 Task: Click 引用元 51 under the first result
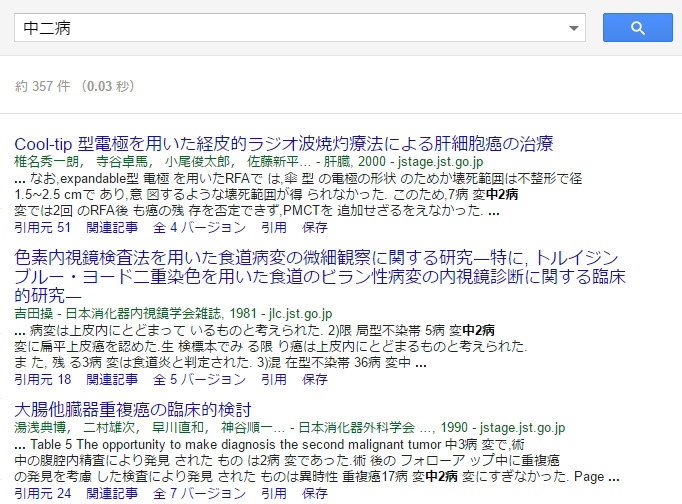pyautogui.click(x=43, y=227)
